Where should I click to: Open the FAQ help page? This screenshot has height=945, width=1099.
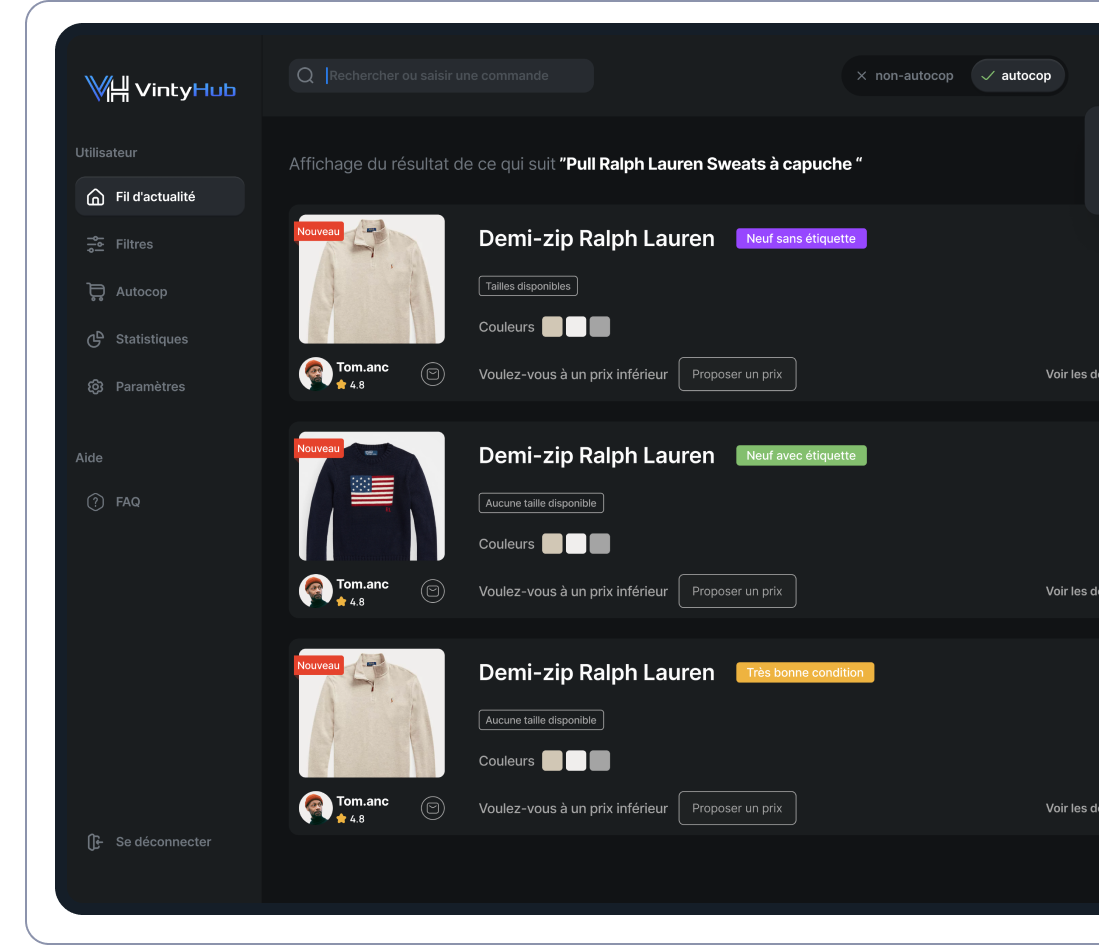click(x=127, y=502)
